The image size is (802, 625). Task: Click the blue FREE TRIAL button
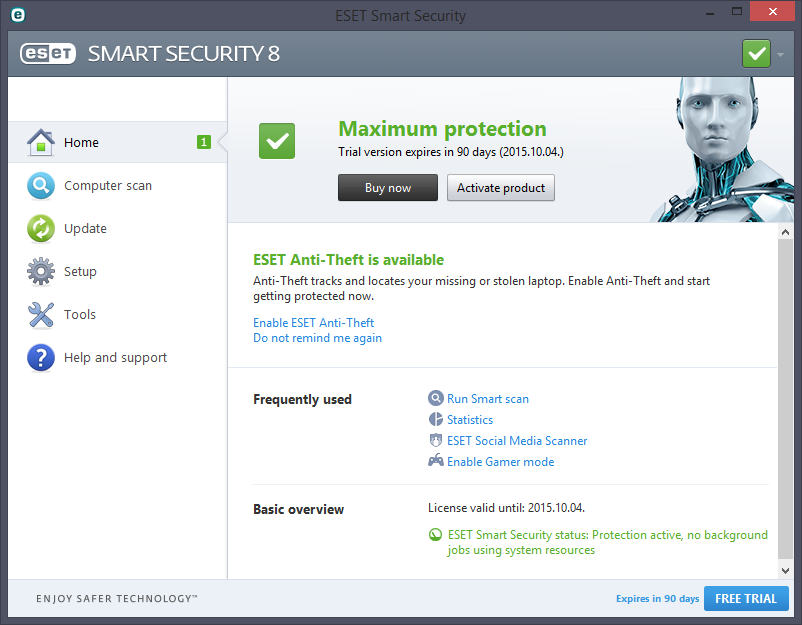[x=745, y=598]
